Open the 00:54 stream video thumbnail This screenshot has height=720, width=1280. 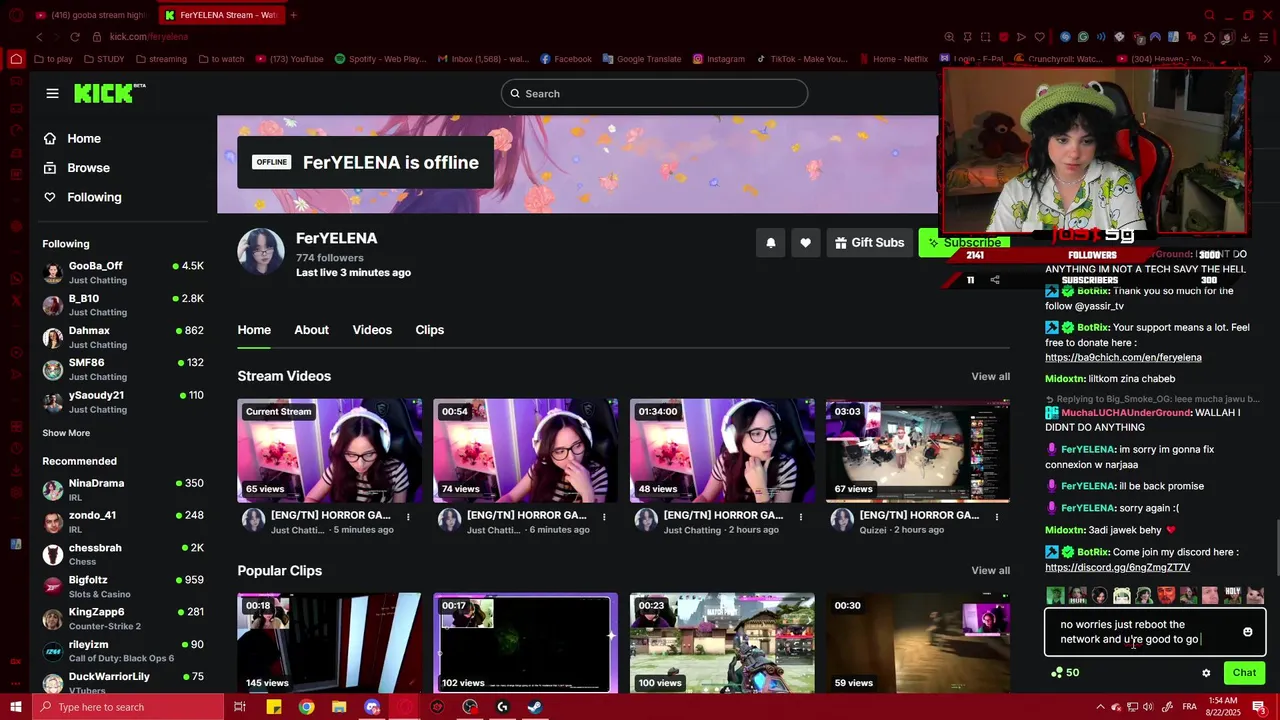(525, 450)
